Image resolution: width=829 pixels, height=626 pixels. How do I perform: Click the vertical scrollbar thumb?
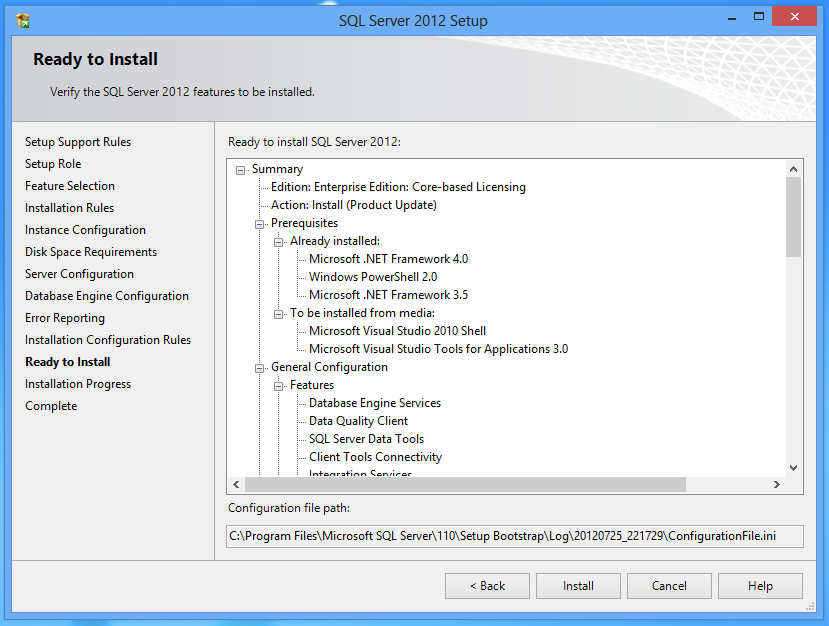point(793,217)
